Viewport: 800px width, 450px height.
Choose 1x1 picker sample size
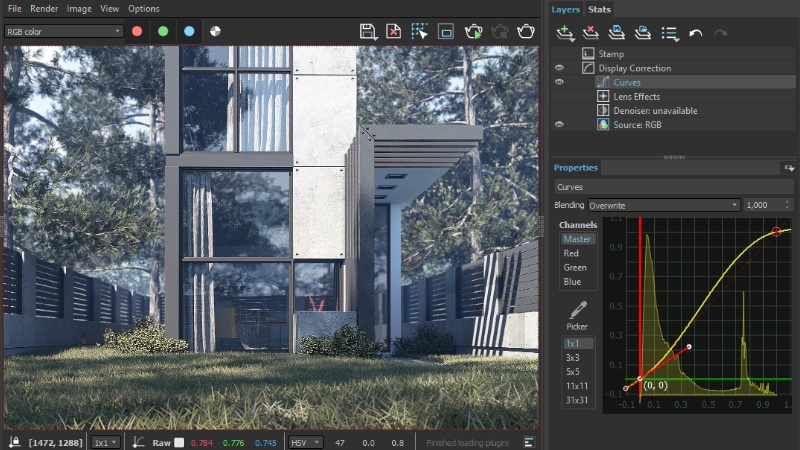coord(578,343)
